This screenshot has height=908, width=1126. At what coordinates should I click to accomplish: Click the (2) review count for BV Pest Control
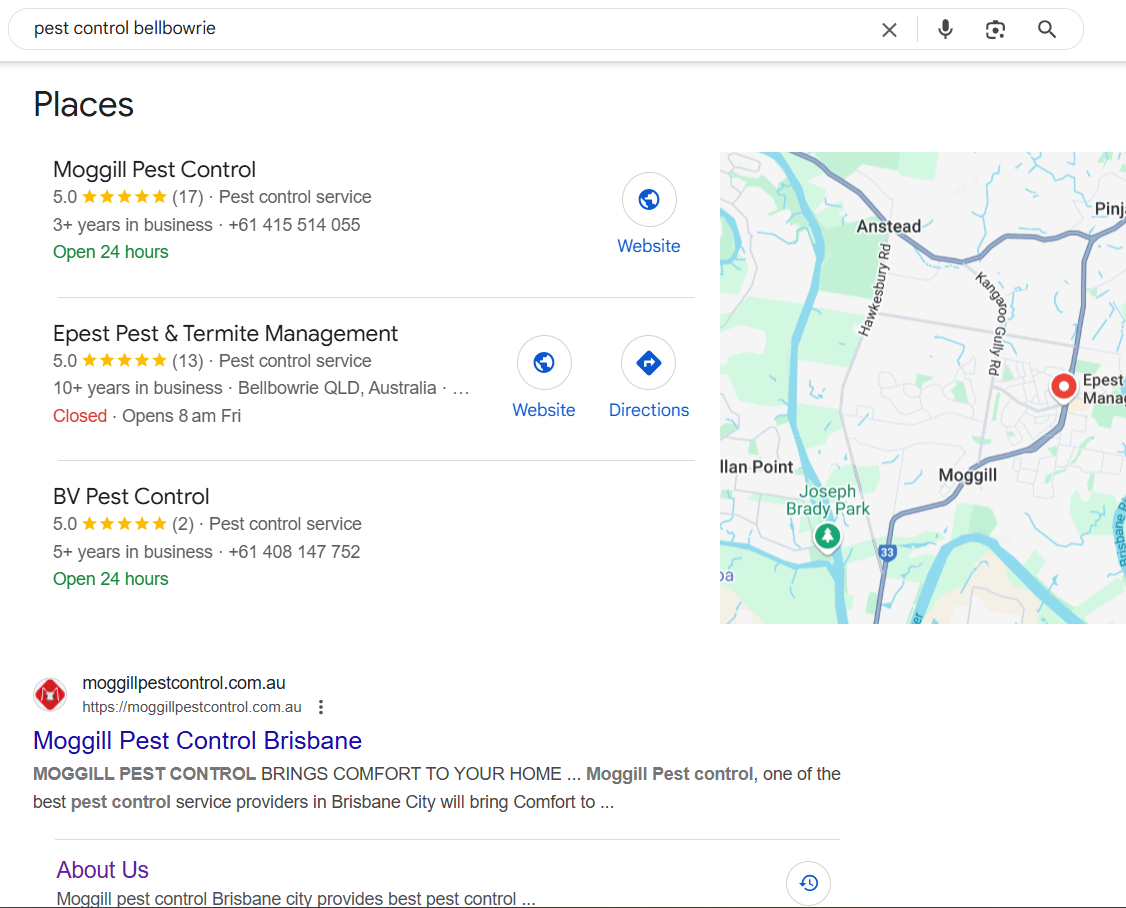(182, 524)
